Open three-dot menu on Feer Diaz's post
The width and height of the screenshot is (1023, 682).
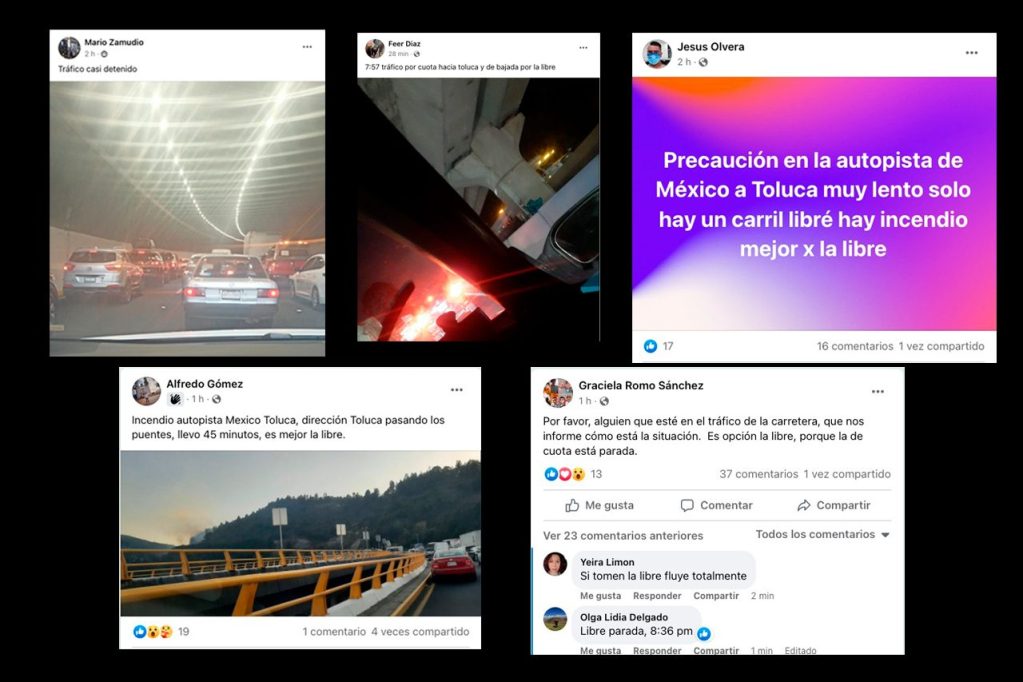pyautogui.click(x=583, y=48)
